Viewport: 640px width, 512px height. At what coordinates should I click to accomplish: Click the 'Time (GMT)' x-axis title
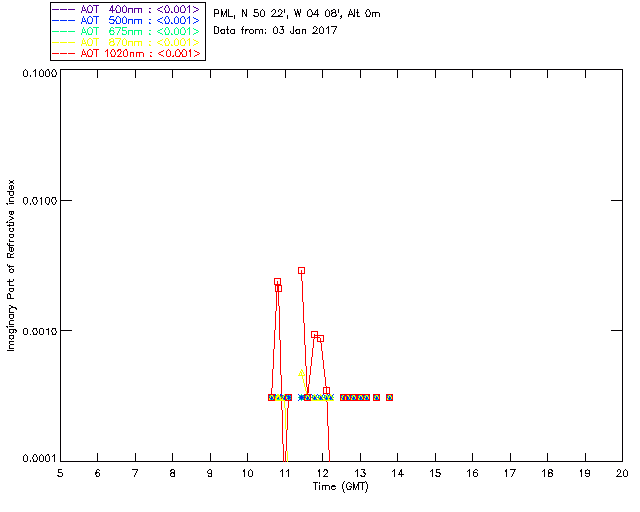coord(340,487)
